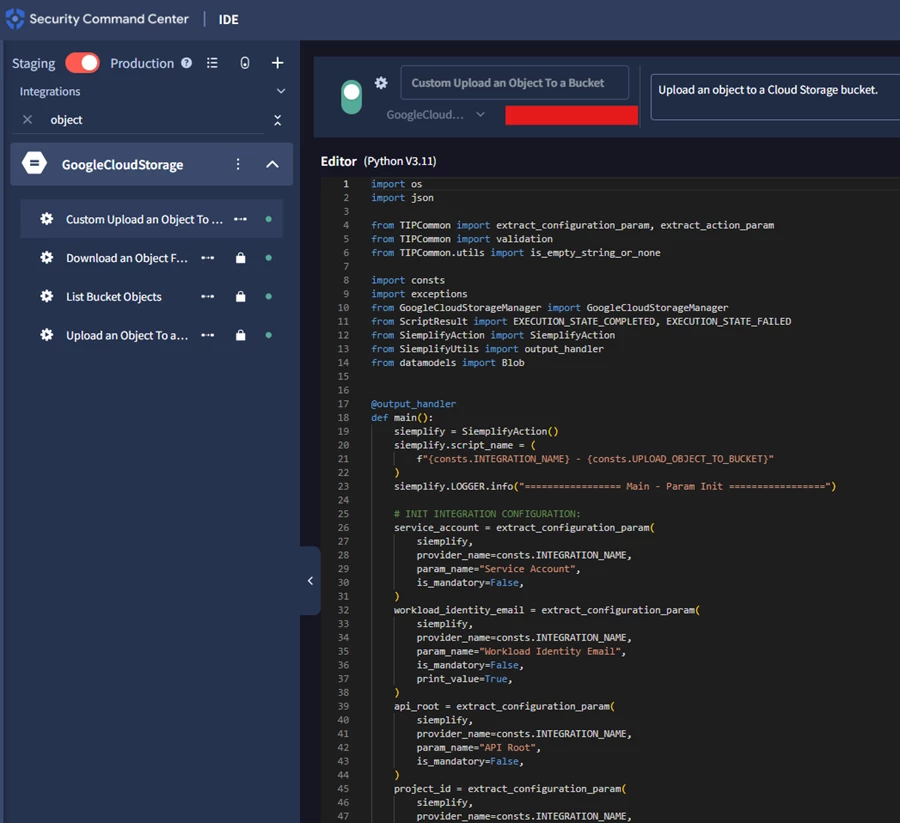The width and height of the screenshot is (900, 823).
Task: Edit the Custom Upload an Object To a Bucket name field
Action: coord(514,83)
